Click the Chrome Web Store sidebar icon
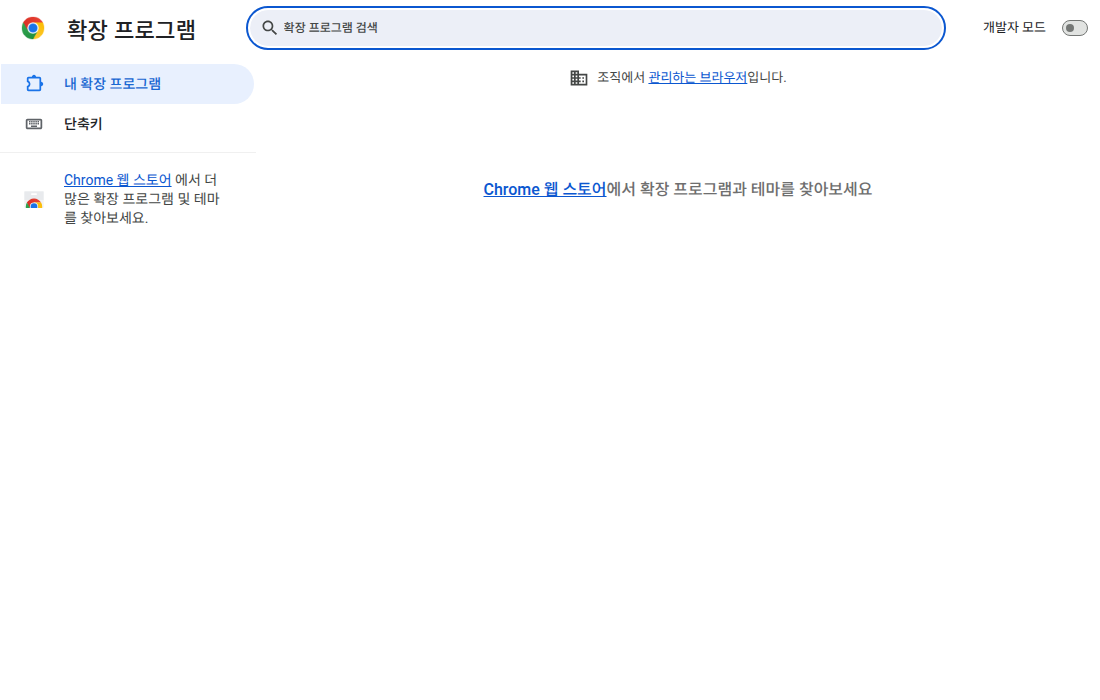 click(x=34, y=200)
